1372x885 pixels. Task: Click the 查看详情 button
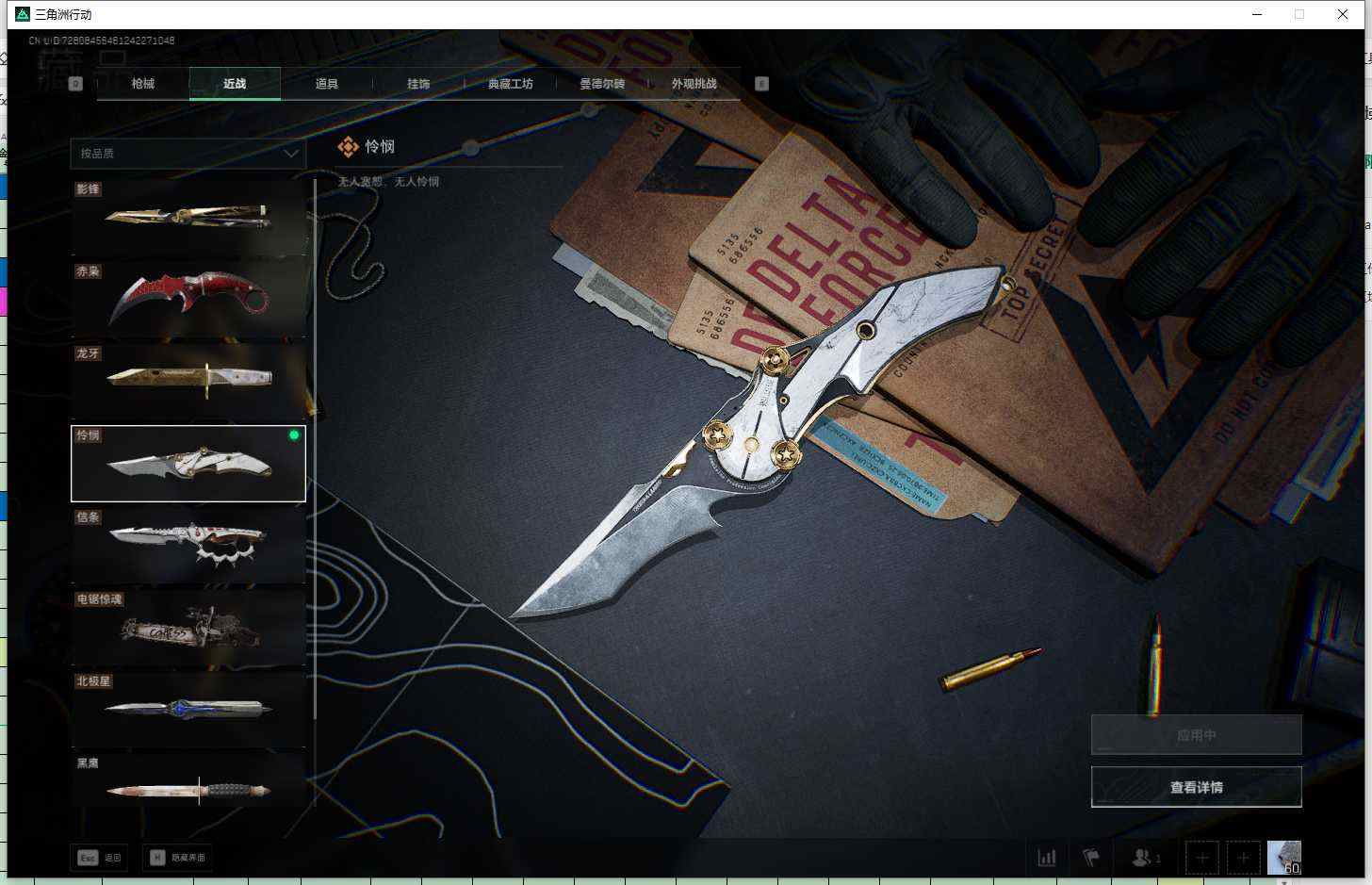tap(1196, 787)
